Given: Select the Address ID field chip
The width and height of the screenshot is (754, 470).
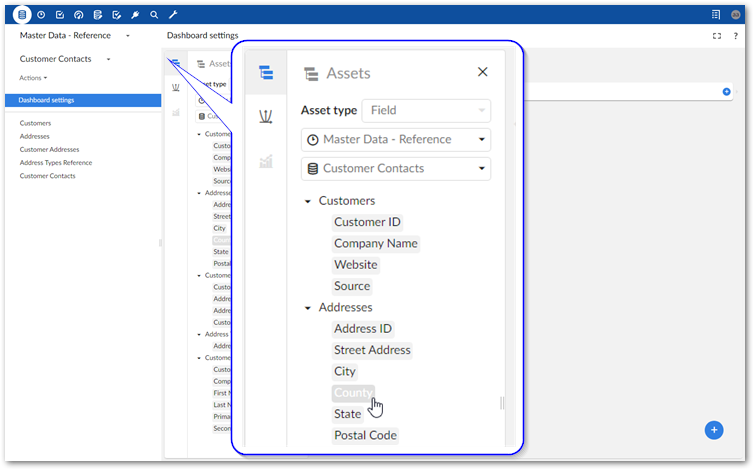Looking at the screenshot, I should click(x=363, y=329).
